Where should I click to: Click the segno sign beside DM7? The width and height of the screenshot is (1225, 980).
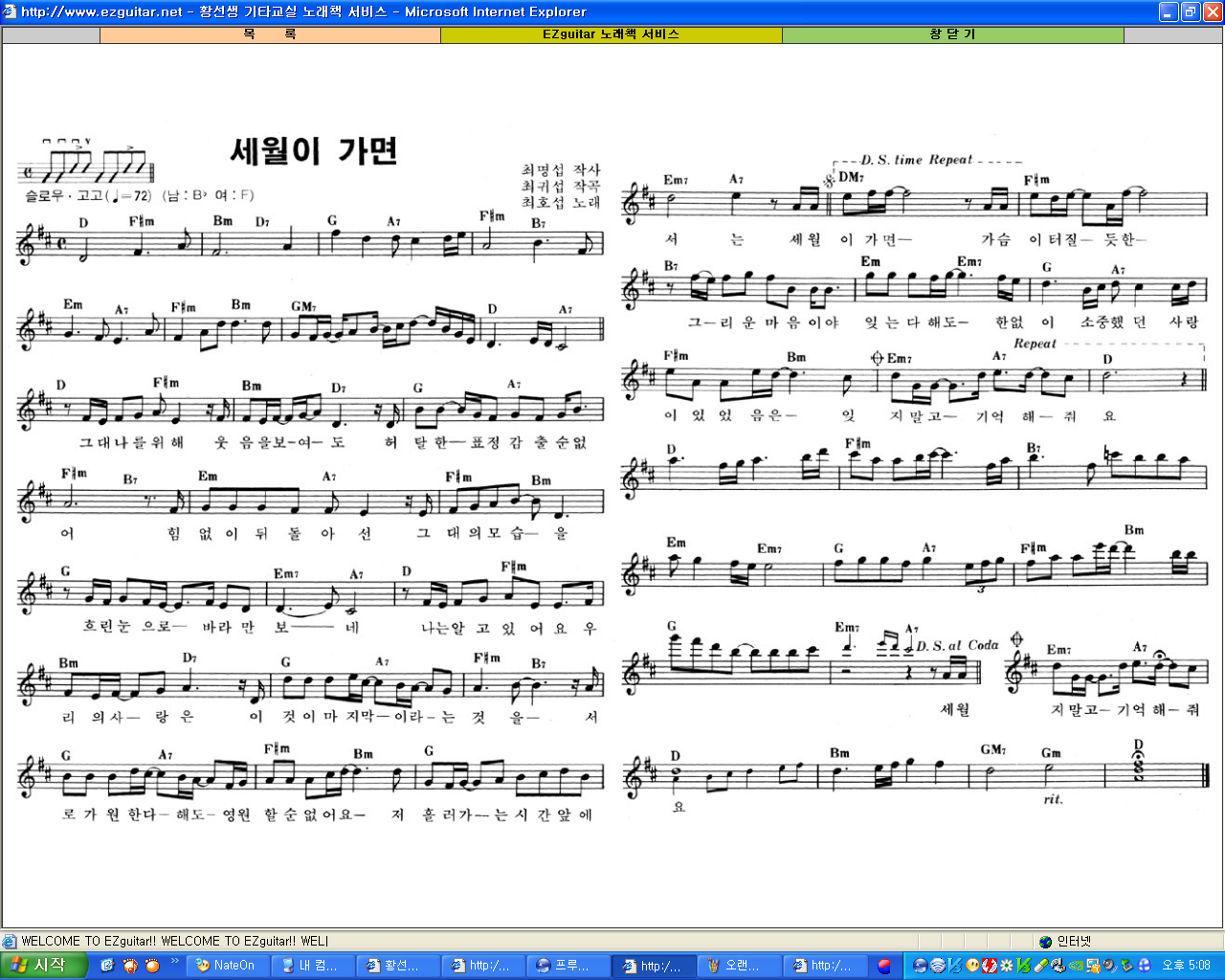[829, 181]
